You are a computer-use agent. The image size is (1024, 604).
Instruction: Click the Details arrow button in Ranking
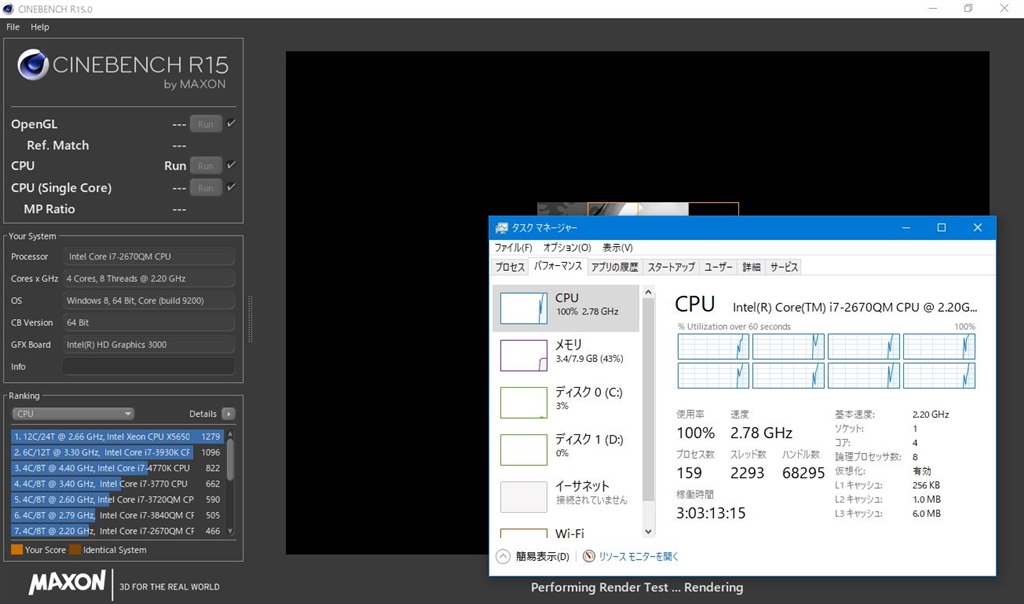coord(228,414)
